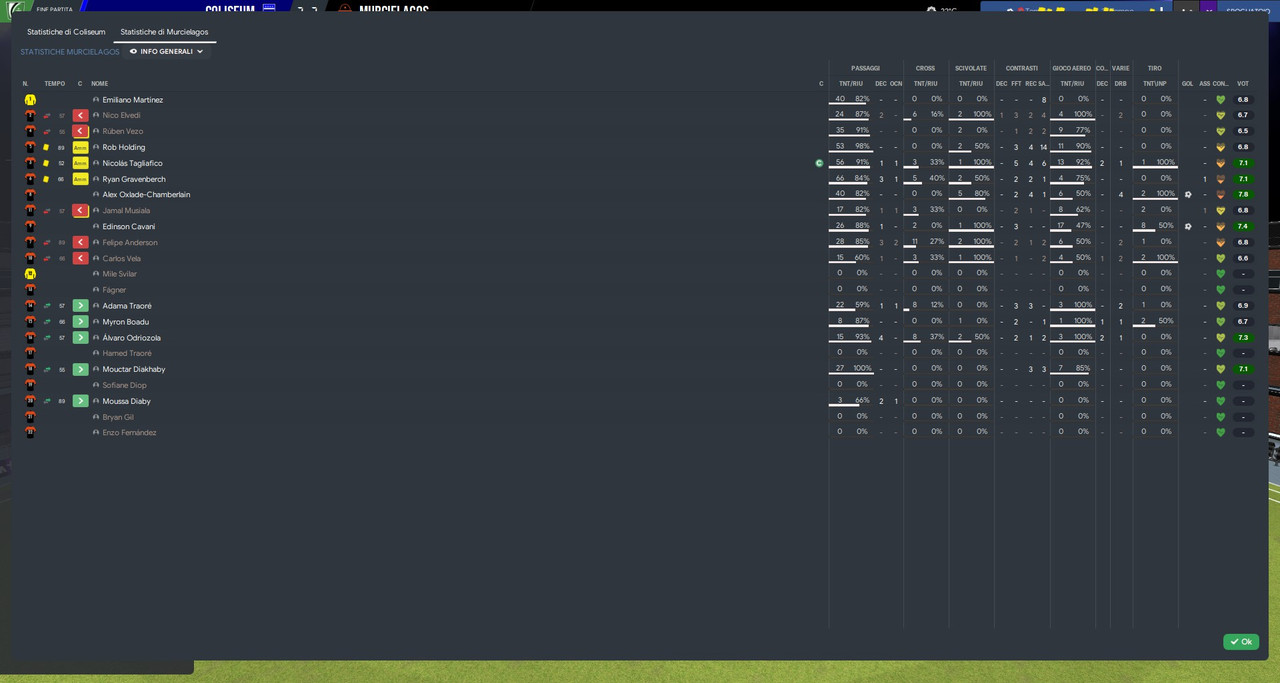Click the goal ball icon for Edinson Cavani

1188,226
